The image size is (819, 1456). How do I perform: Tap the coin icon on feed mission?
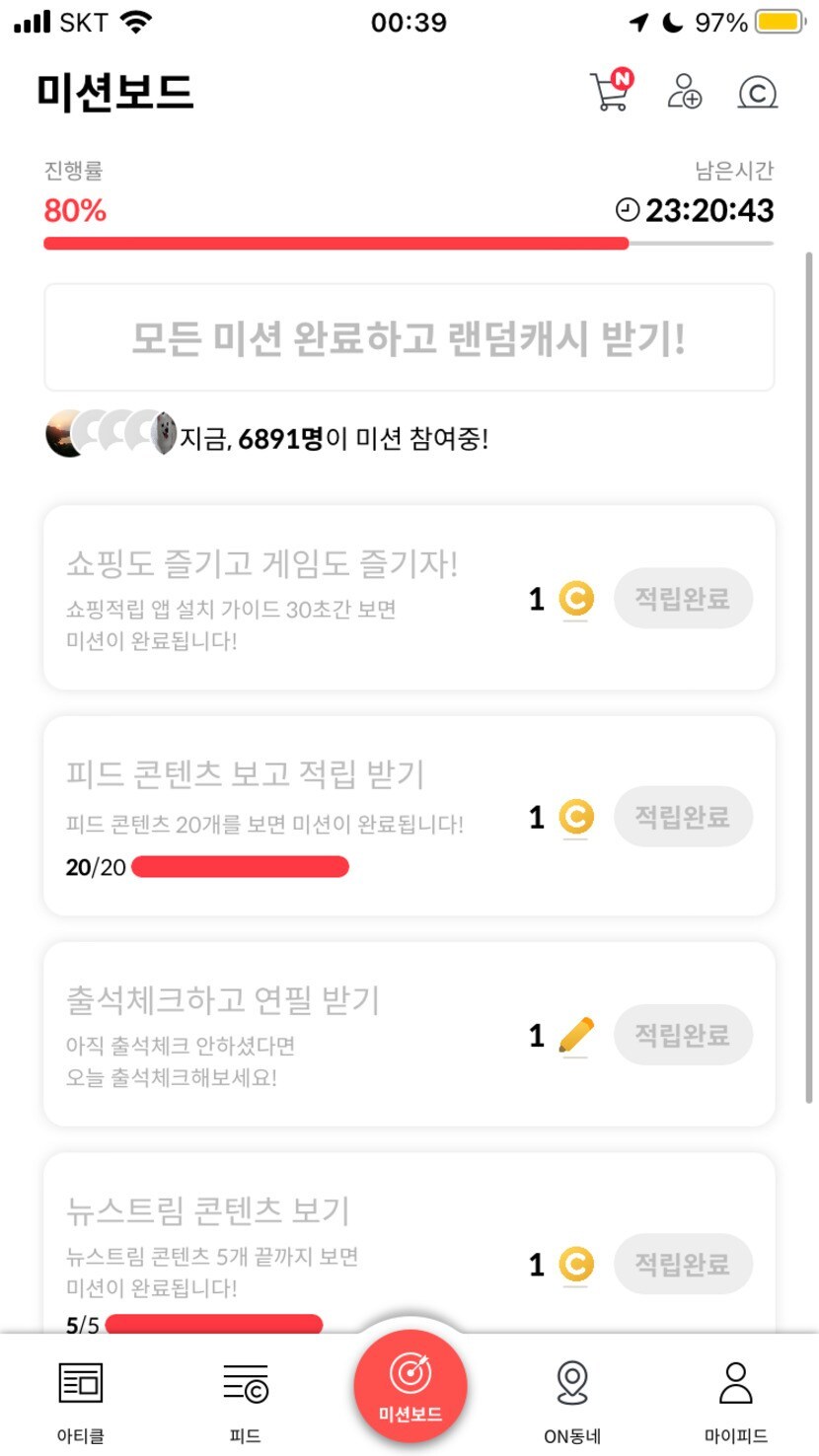tap(576, 817)
